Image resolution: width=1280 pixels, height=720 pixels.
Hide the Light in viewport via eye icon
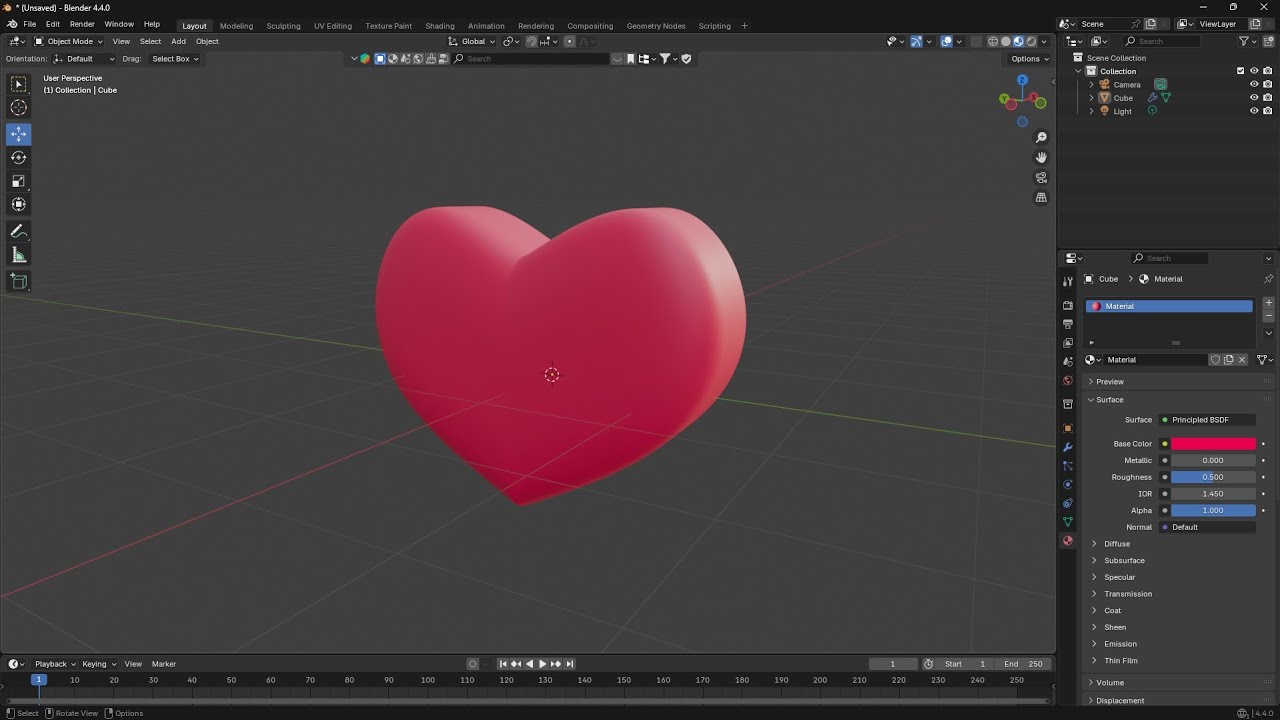tap(1254, 111)
